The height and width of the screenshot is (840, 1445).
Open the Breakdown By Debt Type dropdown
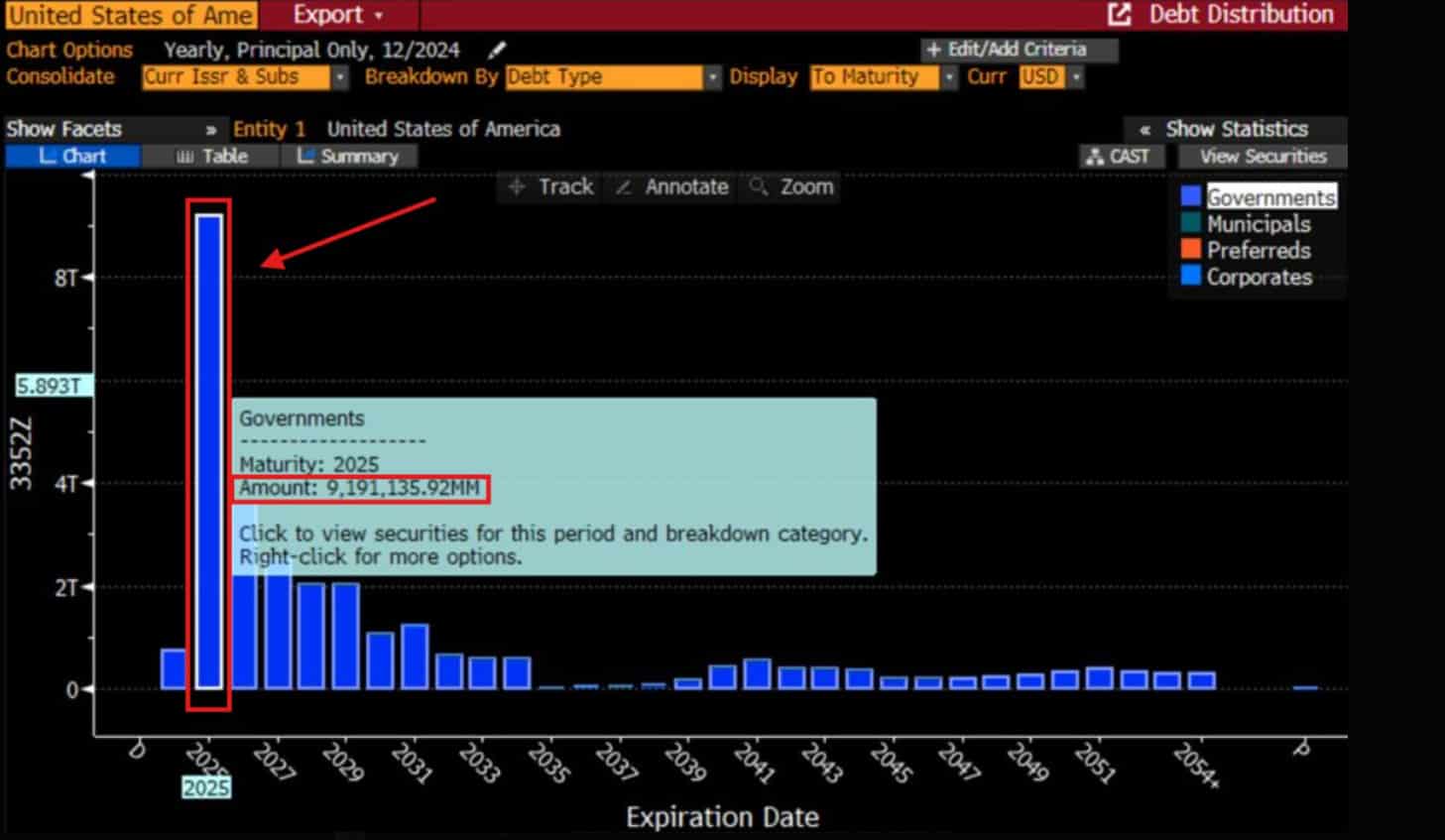pyautogui.click(x=711, y=76)
